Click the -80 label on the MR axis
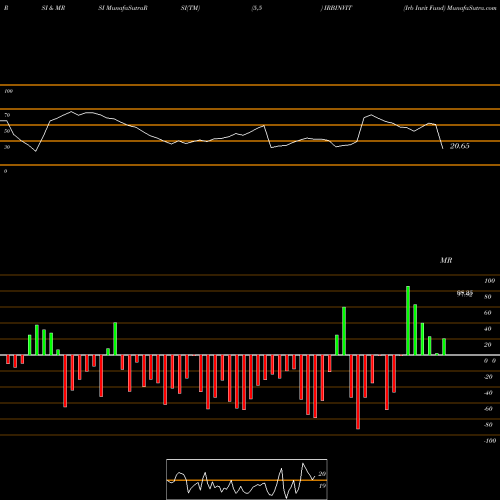This screenshot has width=500, height=500. pyautogui.click(x=488, y=425)
